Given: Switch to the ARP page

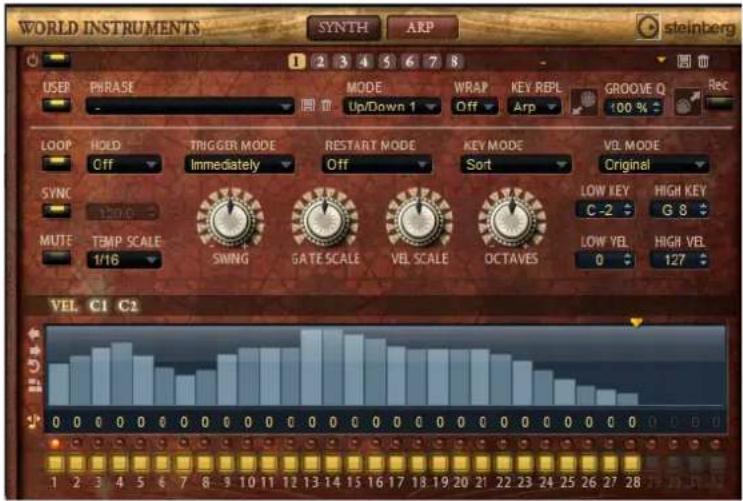Looking at the screenshot, I should point(422,27).
